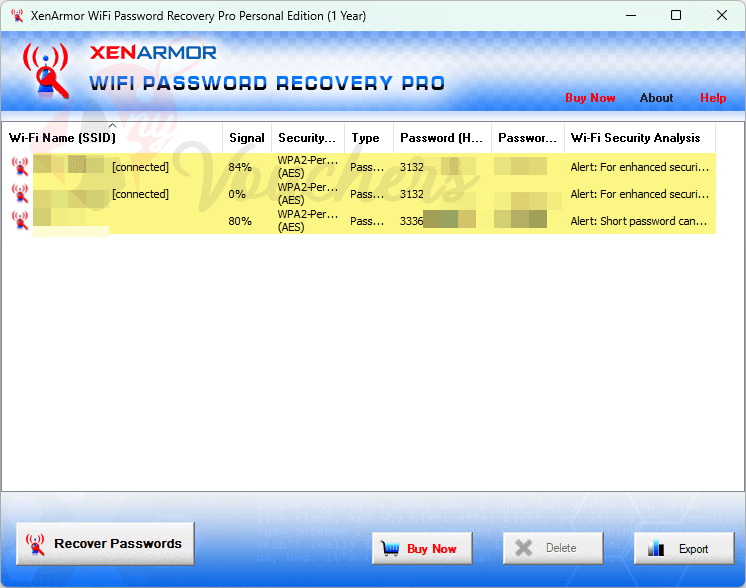Click the XenArmor app icon in title bar

coord(17,15)
